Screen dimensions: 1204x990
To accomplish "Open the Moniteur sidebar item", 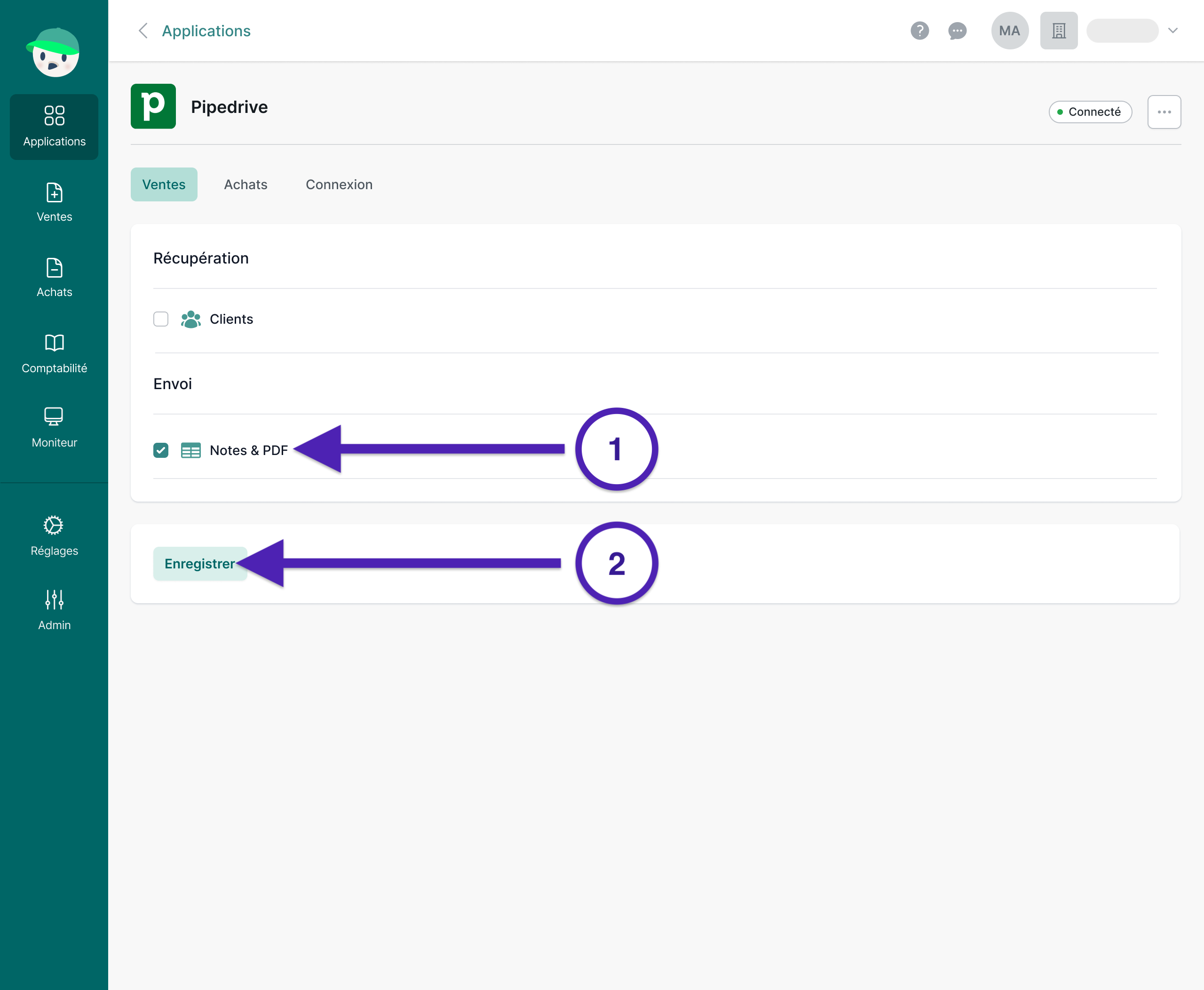I will pos(54,428).
